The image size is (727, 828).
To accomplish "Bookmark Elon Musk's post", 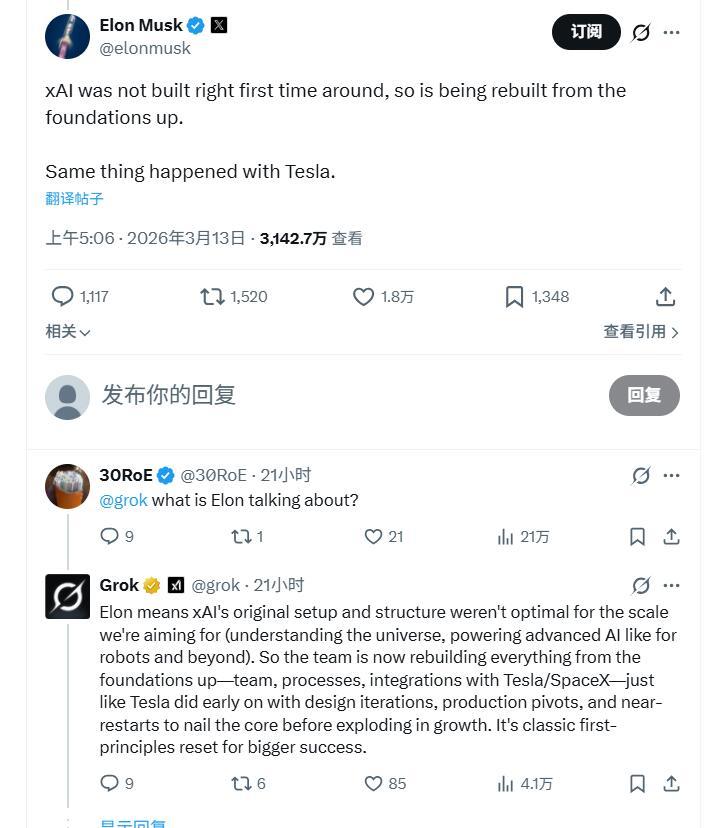I will (x=514, y=296).
